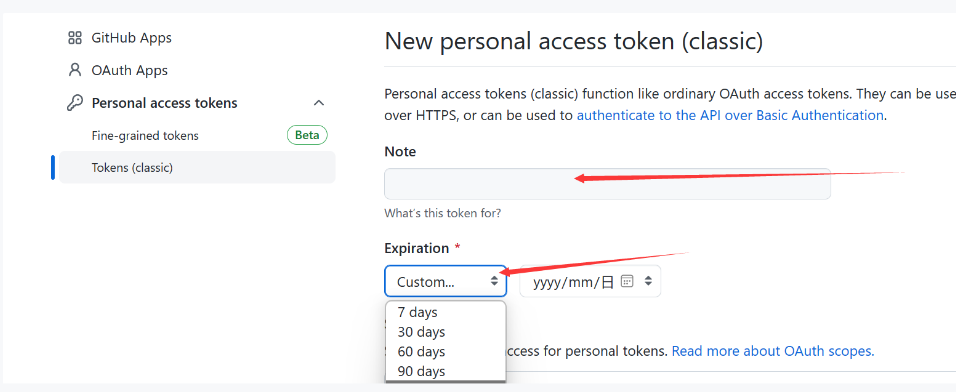
Task: Choose 30 days from expiration list
Action: [446, 332]
